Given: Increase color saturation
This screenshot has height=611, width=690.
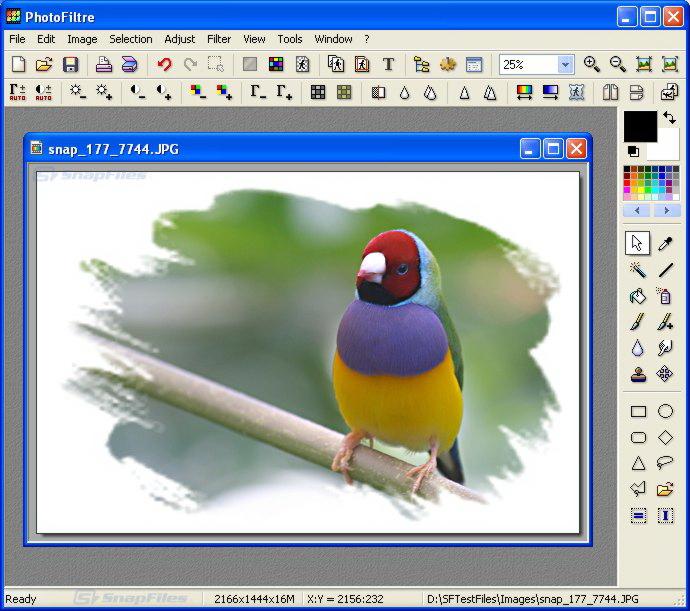Looking at the screenshot, I should tap(224, 92).
